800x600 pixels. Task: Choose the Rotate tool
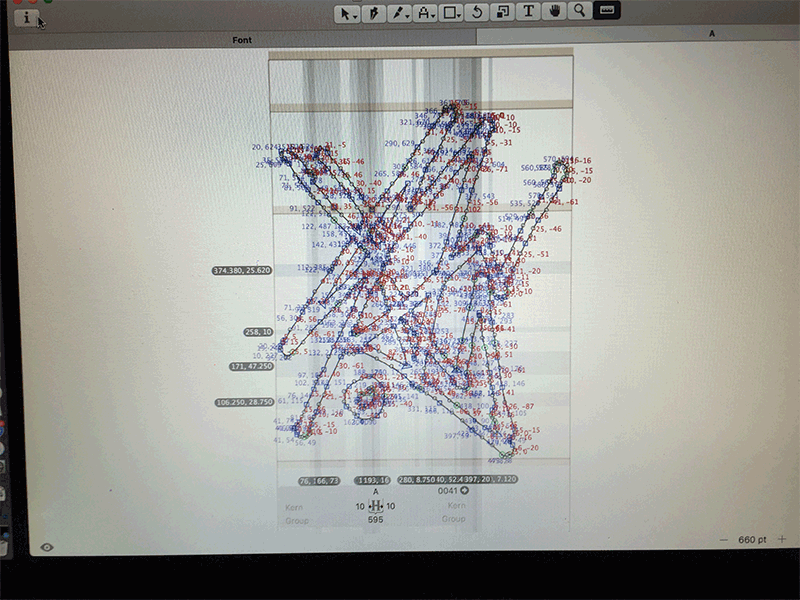[477, 11]
